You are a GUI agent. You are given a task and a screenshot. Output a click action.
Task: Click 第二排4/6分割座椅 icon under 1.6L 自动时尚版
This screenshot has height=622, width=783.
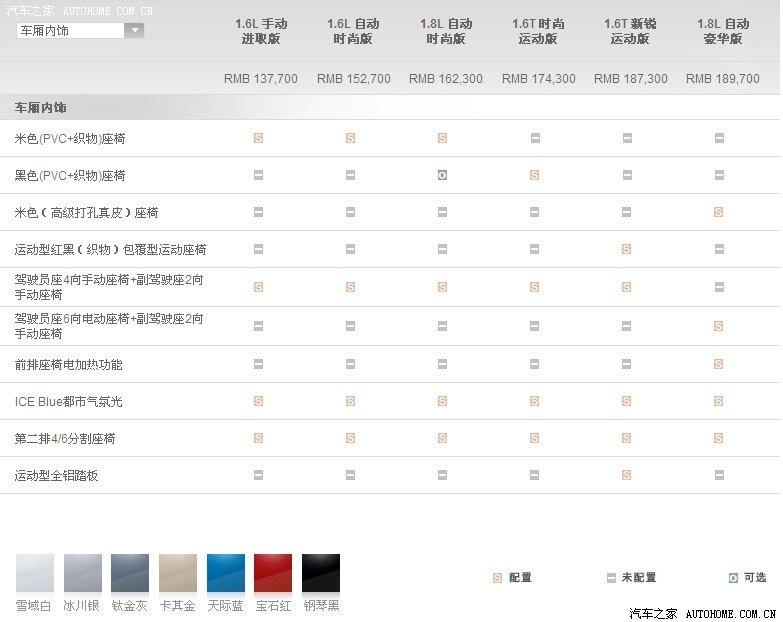coord(351,438)
